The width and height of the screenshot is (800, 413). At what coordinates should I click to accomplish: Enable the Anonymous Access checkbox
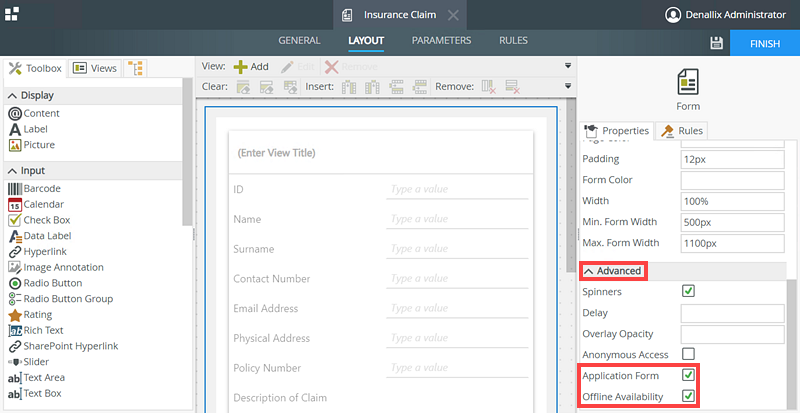tap(688, 354)
